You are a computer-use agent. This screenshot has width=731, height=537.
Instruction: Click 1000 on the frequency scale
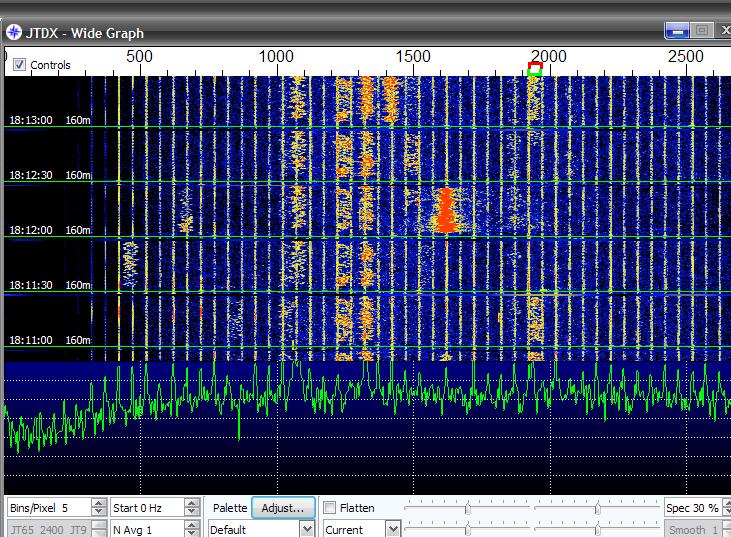[x=277, y=57]
